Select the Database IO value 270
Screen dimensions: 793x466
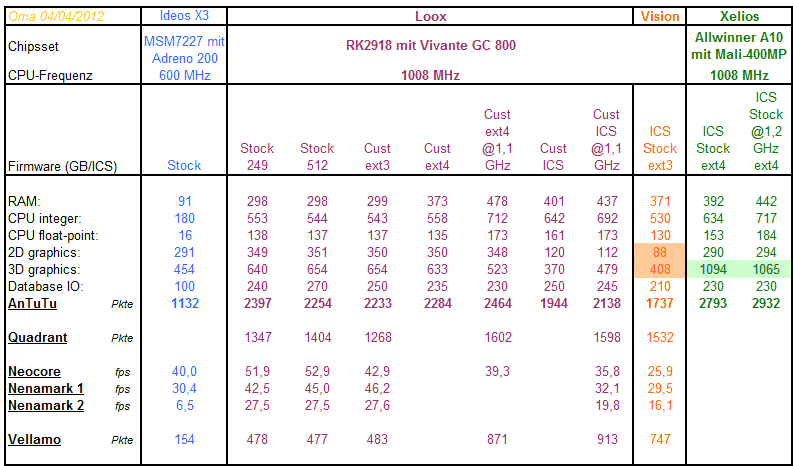point(317,286)
